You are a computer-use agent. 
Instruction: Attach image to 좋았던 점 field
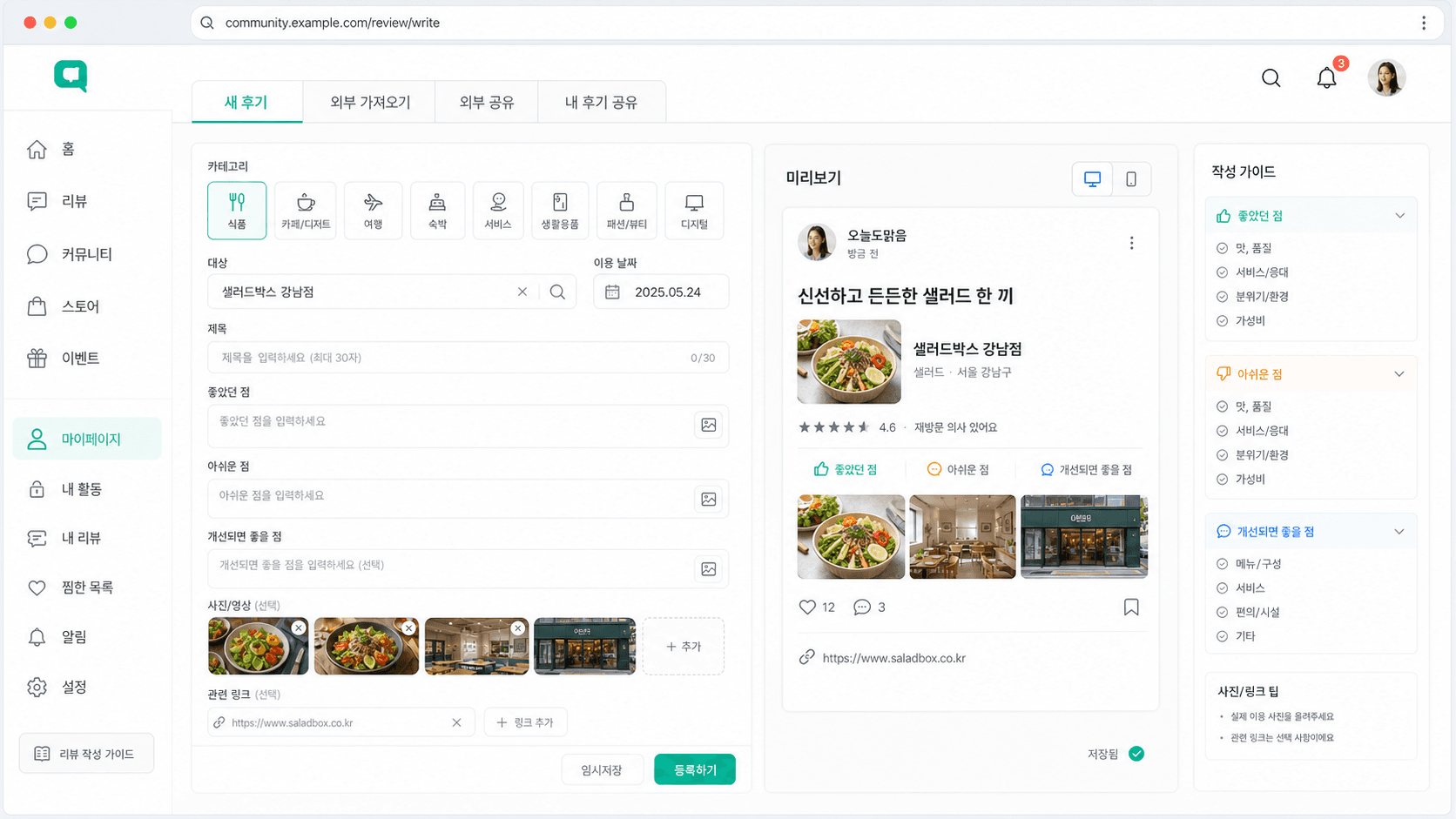coord(709,425)
